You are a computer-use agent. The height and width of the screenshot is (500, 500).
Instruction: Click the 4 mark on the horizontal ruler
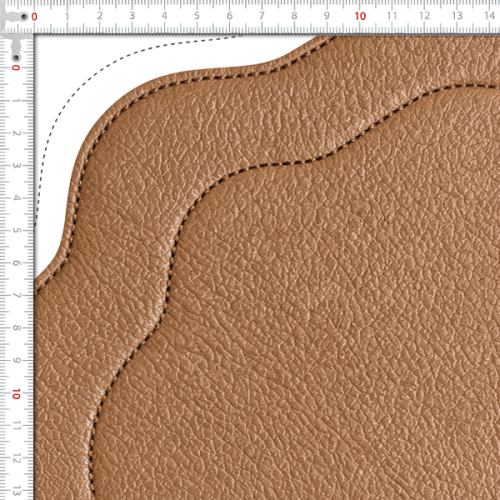click(x=164, y=16)
